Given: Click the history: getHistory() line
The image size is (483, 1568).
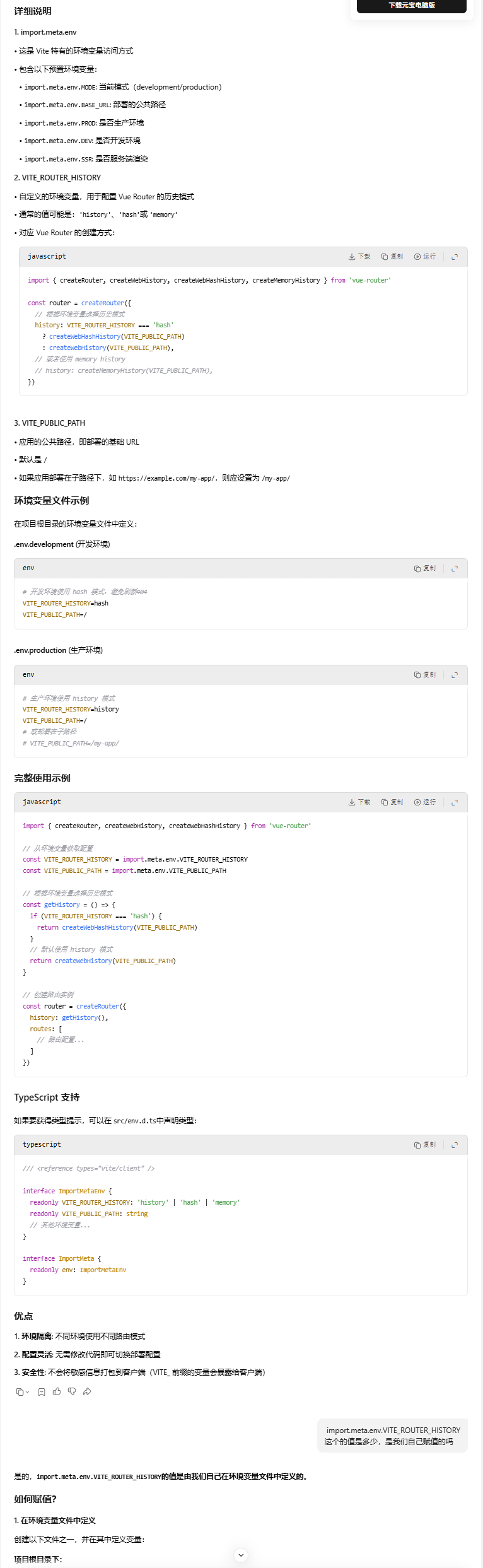Looking at the screenshot, I should point(69,1018).
